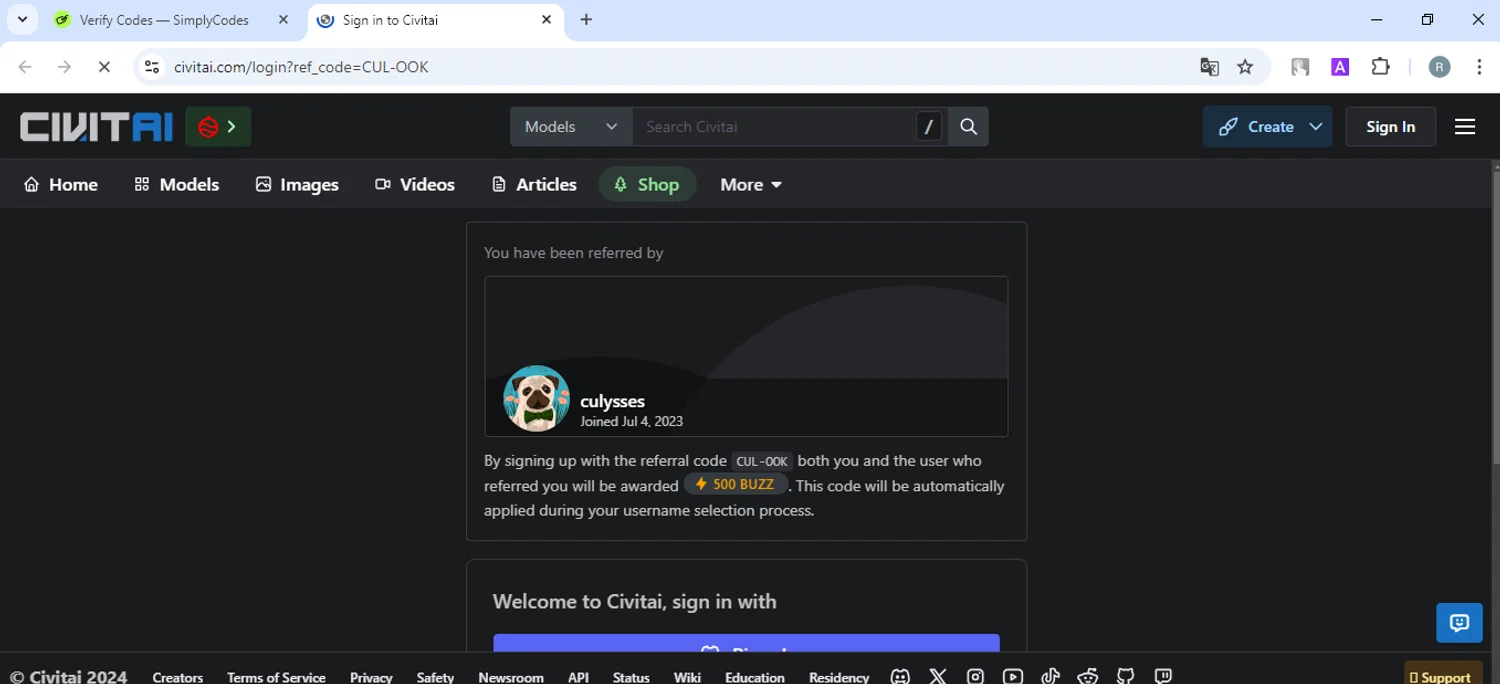
Task: Open the Chrome extensions puzzle icon
Action: [x=1381, y=67]
